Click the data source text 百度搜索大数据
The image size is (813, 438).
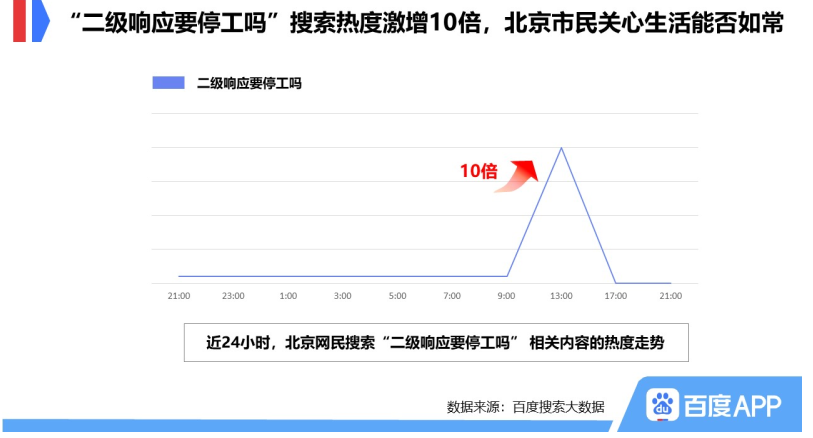coord(558,407)
